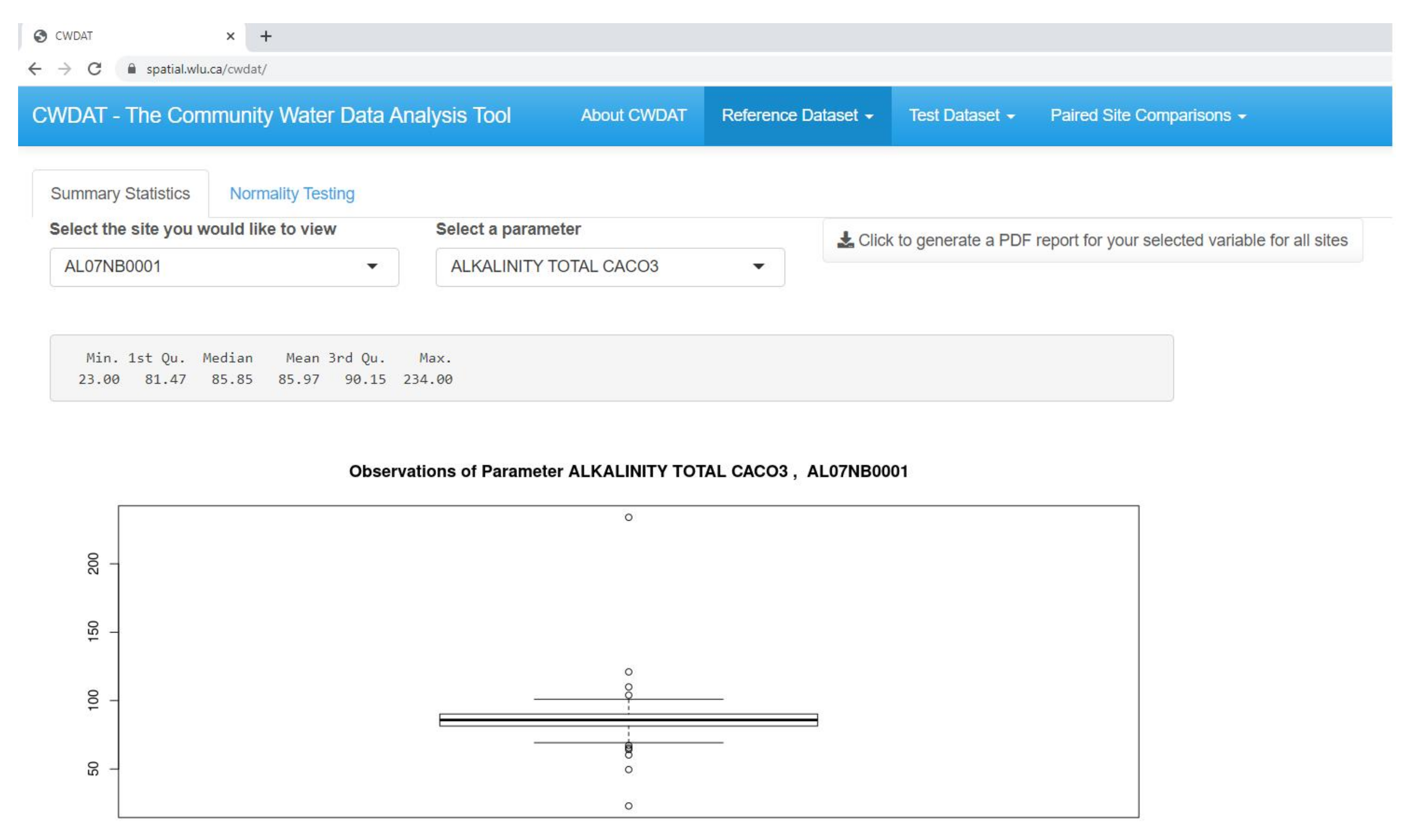1413x840 pixels.
Task: Select the Summary Statistics tab
Action: [x=120, y=194]
